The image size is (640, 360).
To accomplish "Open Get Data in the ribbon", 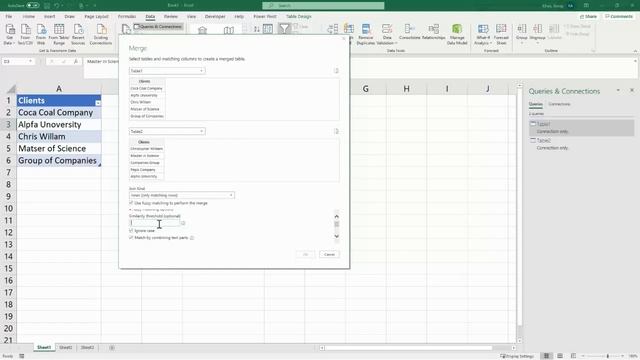I will [x=9, y=34].
